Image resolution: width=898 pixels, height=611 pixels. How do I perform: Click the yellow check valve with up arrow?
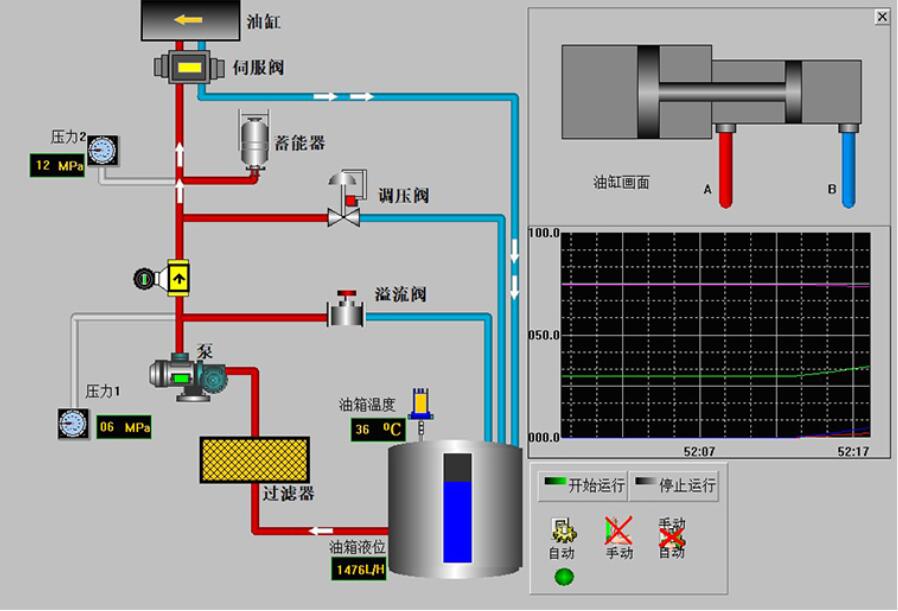[x=177, y=277]
